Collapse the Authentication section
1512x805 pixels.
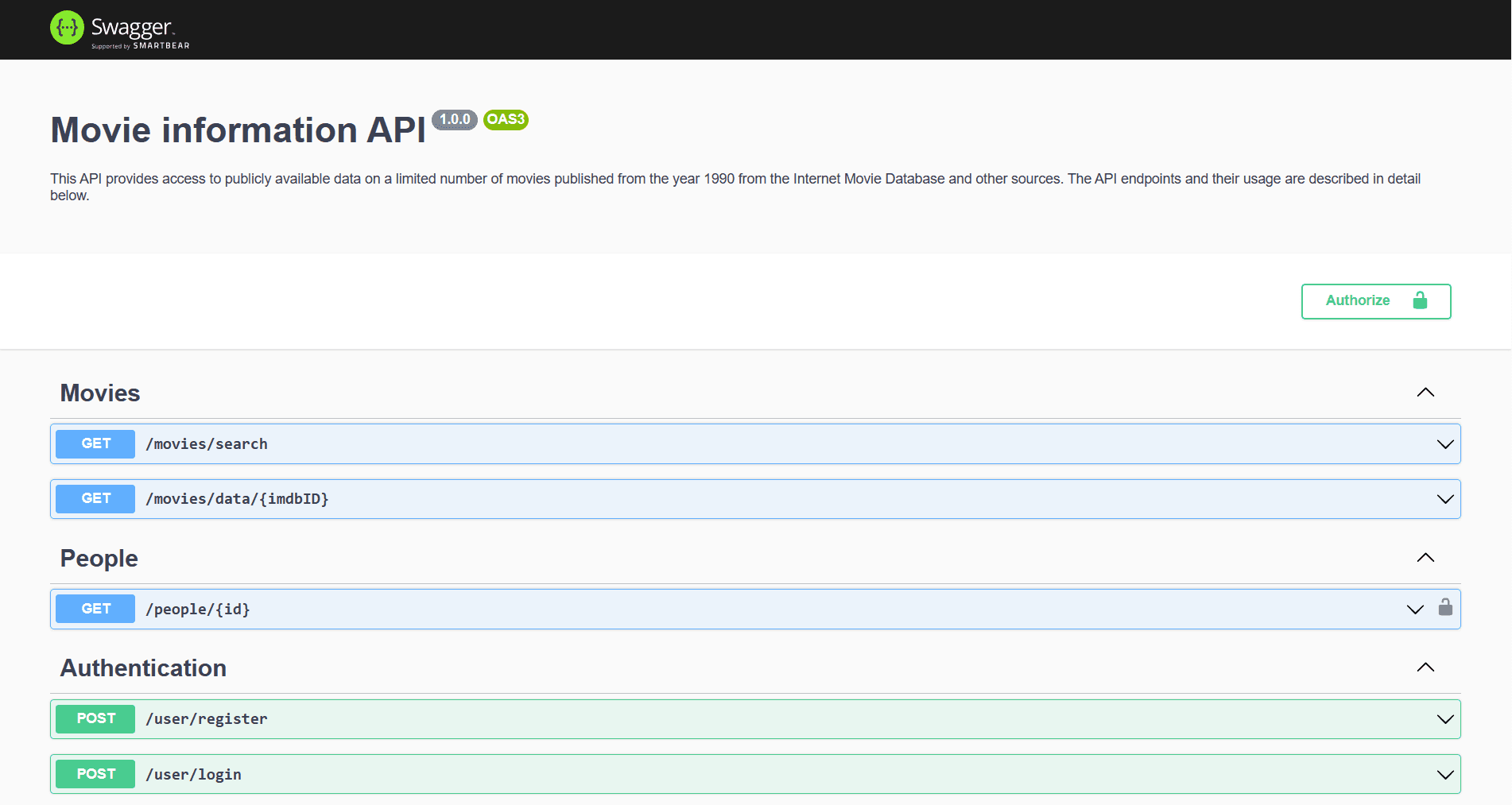tap(1425, 668)
